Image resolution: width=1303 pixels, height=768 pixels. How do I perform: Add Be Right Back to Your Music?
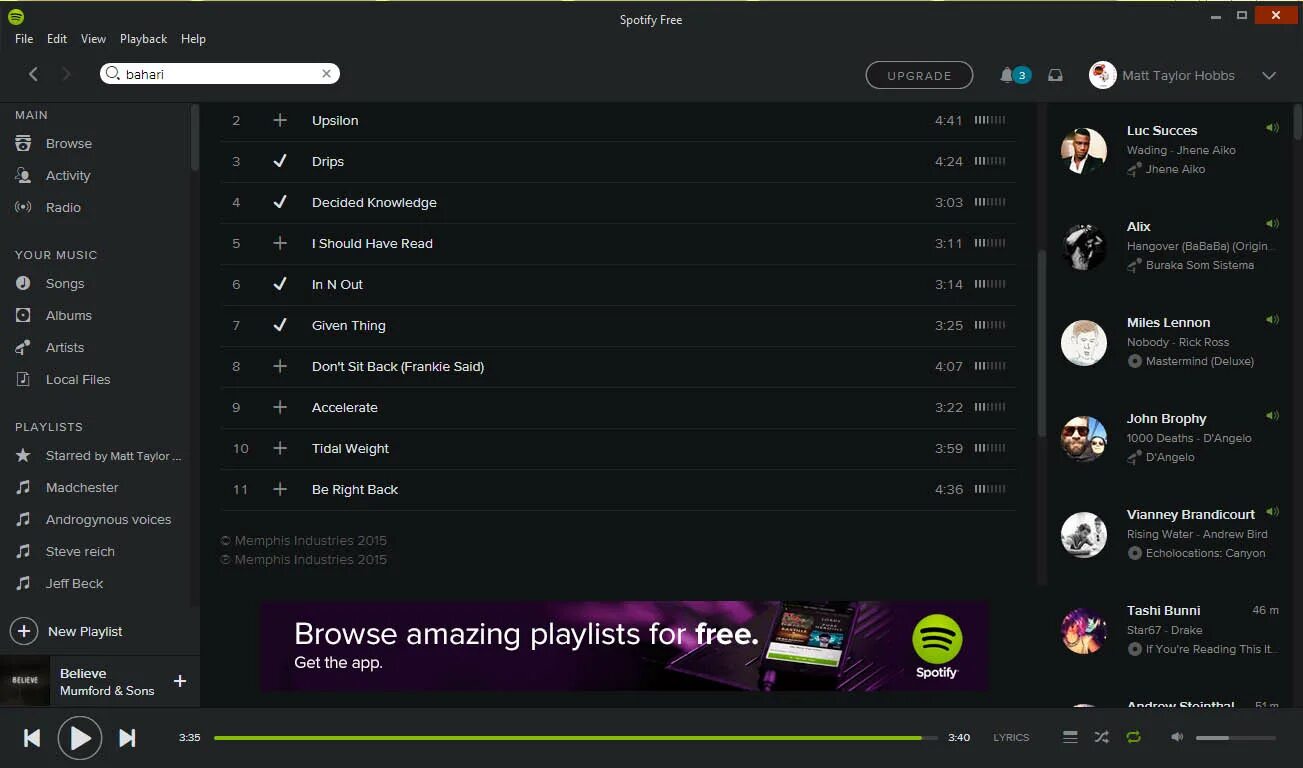[280, 489]
